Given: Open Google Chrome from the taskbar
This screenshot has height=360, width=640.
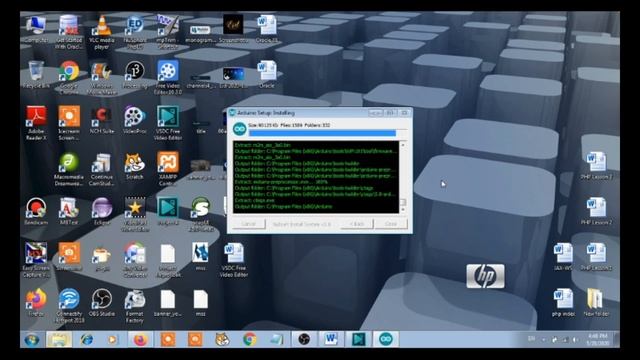Looking at the screenshot, I should [249, 340].
